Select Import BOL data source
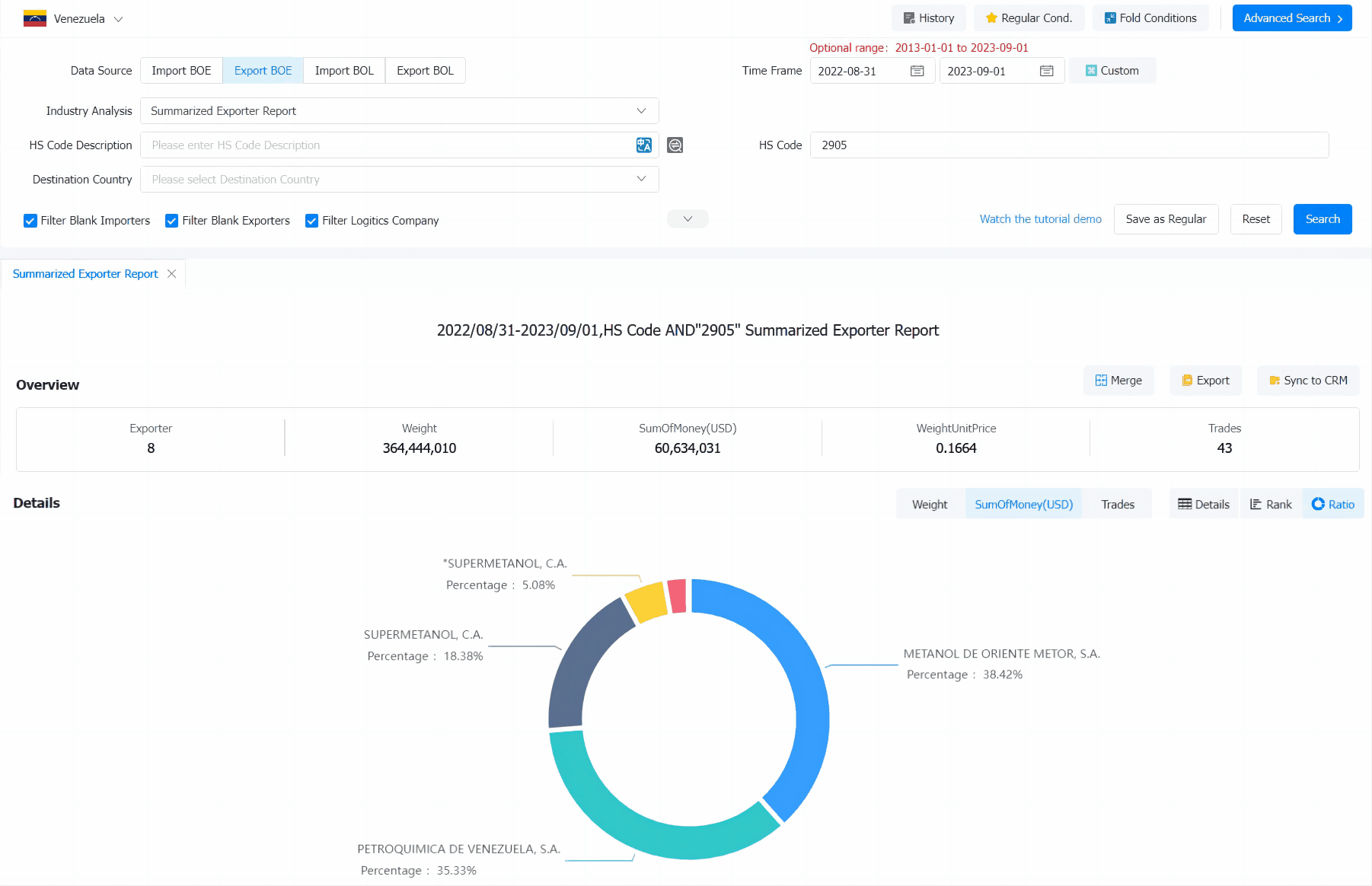1372x886 pixels. pyautogui.click(x=344, y=71)
